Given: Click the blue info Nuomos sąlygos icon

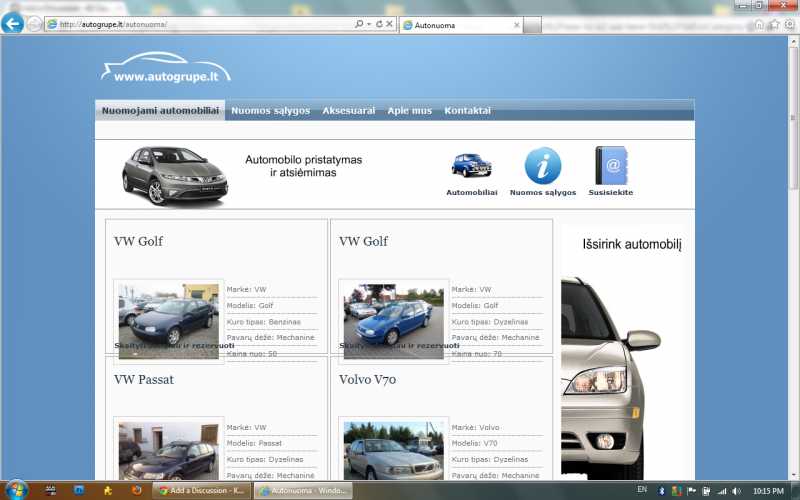Looking at the screenshot, I should click(543, 165).
